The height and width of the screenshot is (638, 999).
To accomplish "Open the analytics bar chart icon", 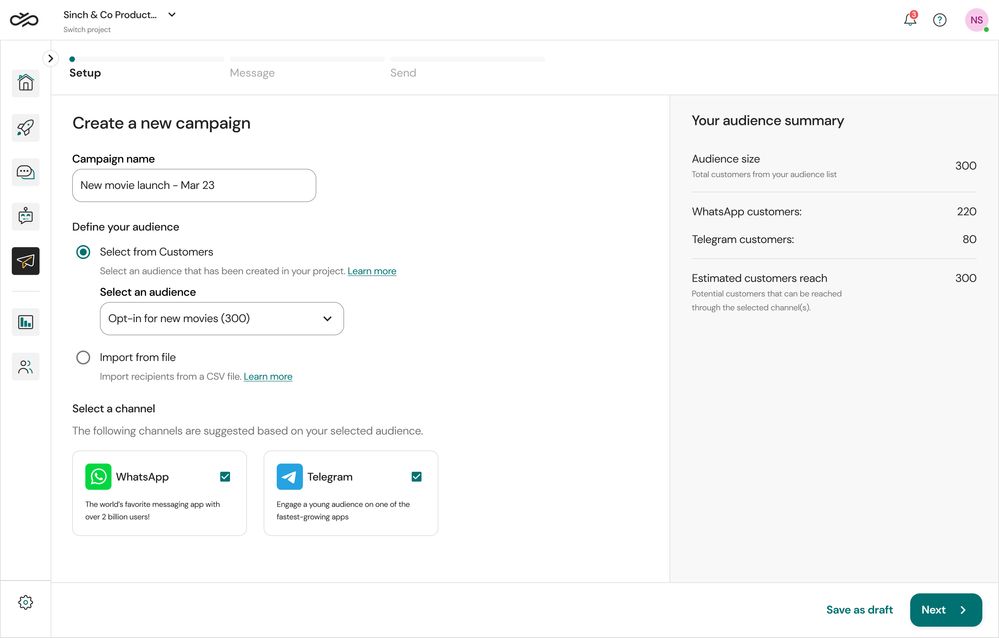I will (26, 322).
